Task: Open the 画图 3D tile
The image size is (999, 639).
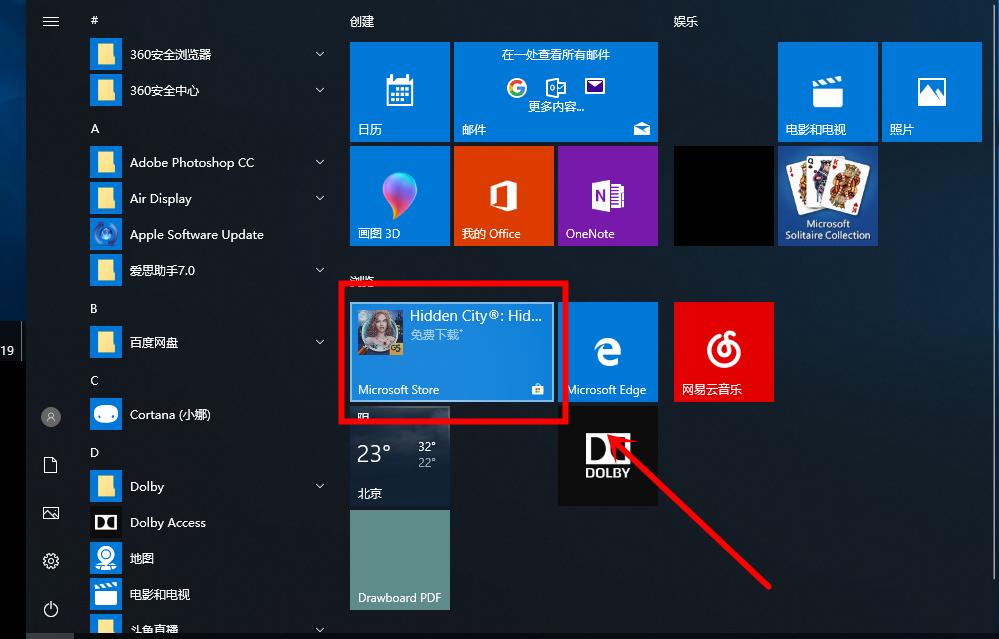Action: click(x=399, y=195)
